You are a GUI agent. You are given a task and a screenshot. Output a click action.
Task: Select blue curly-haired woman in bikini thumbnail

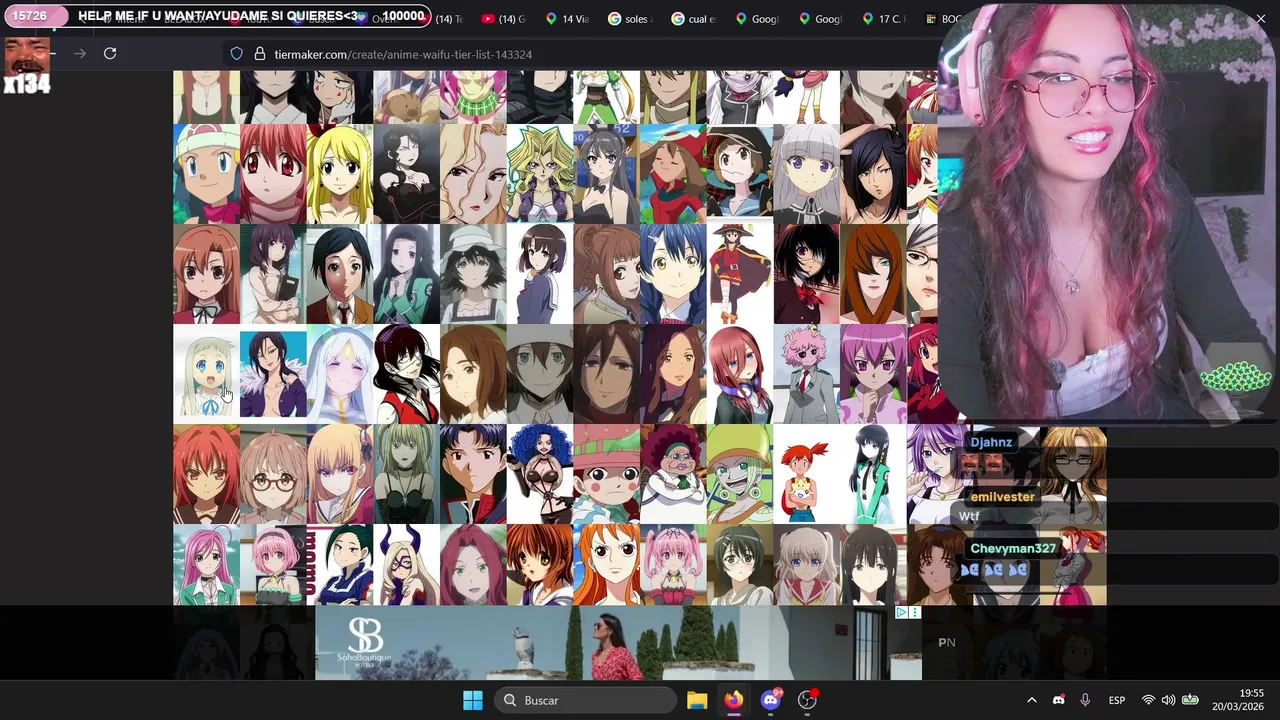(x=539, y=474)
